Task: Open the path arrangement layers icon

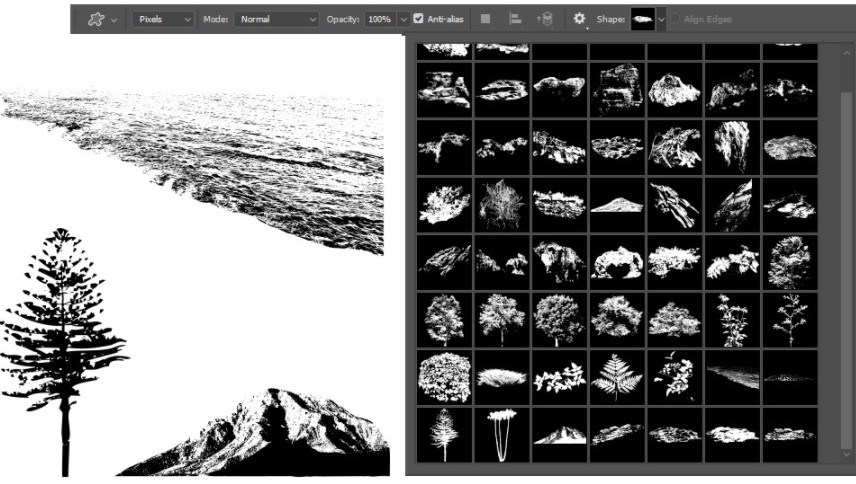Action: [x=545, y=19]
